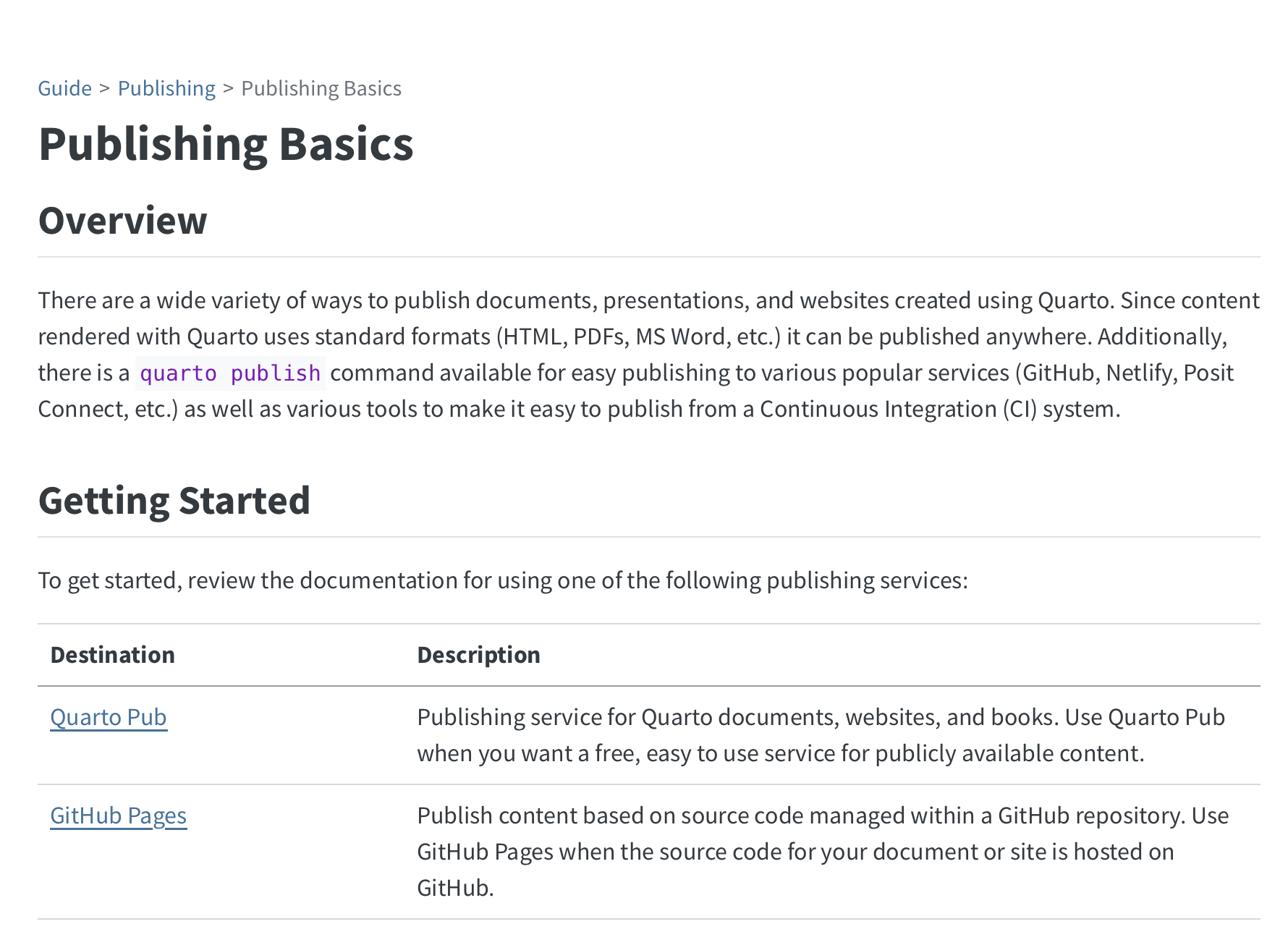
Task: Follow the GitHub Pages link
Action: click(118, 815)
